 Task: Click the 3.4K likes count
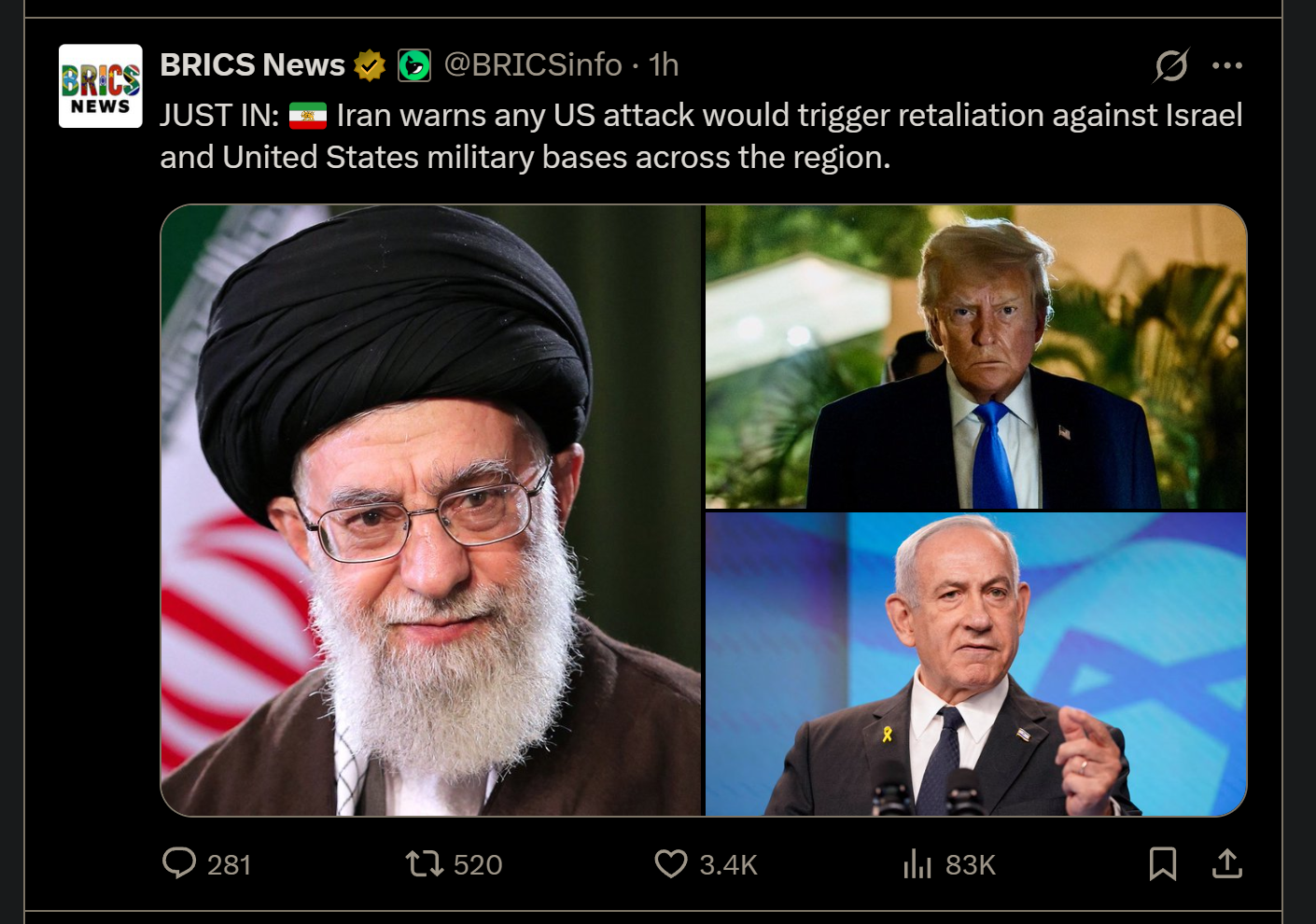tap(728, 865)
